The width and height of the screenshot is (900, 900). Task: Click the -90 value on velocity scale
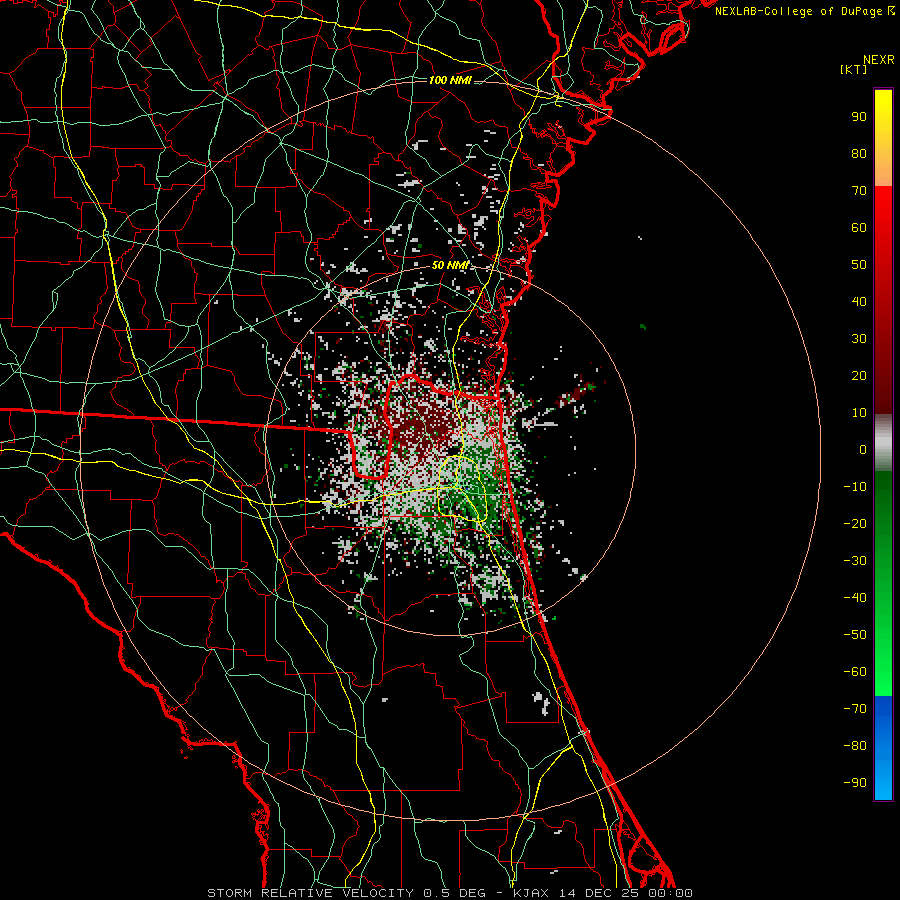[x=855, y=783]
